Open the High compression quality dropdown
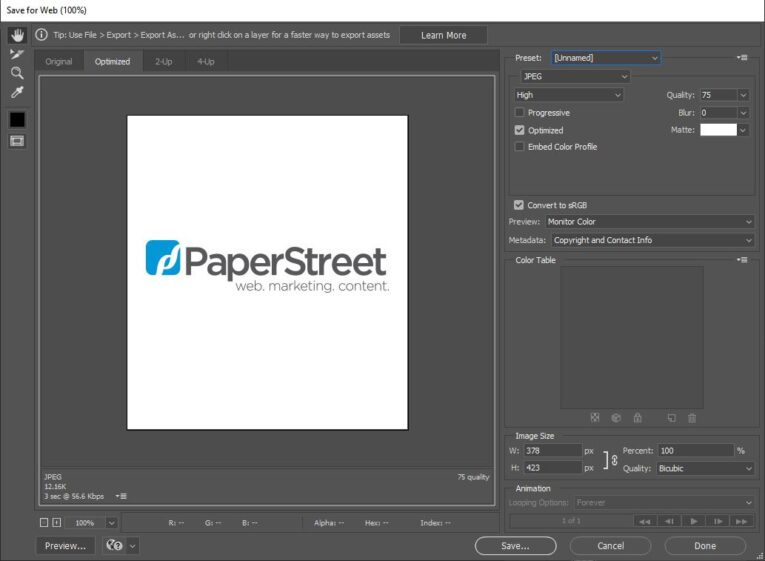765x561 pixels. pos(569,95)
